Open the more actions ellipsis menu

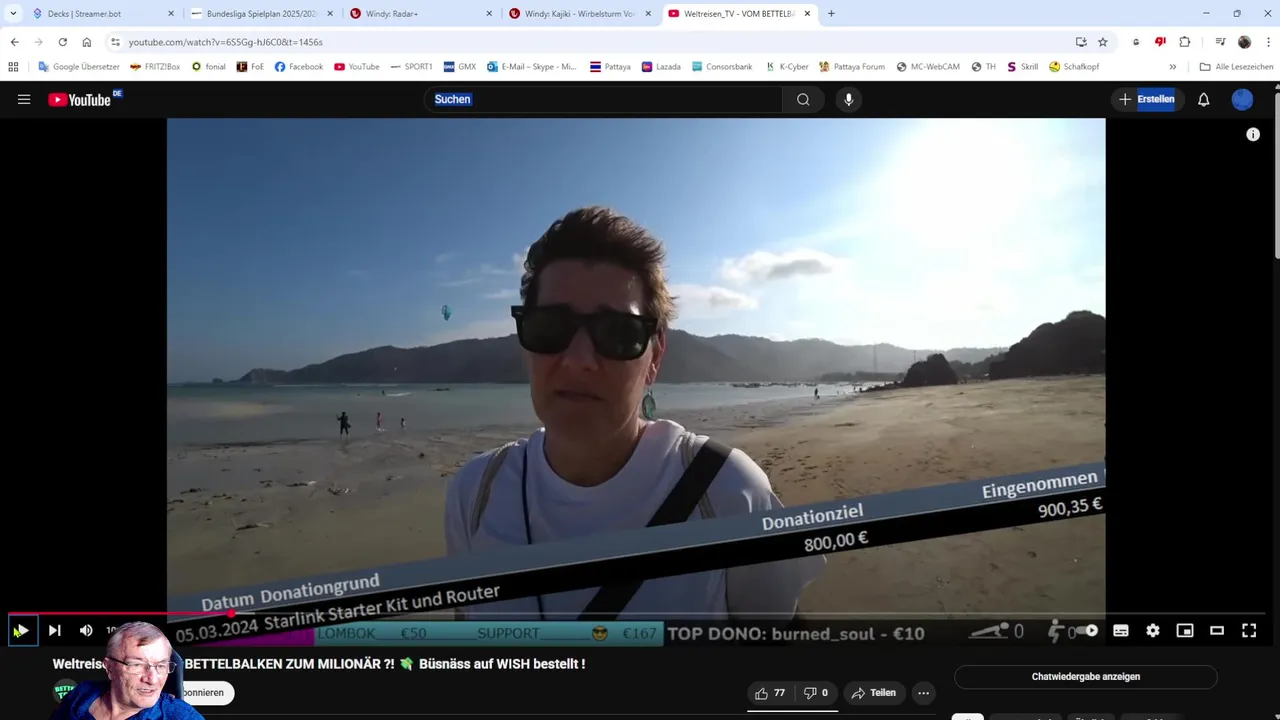click(924, 693)
